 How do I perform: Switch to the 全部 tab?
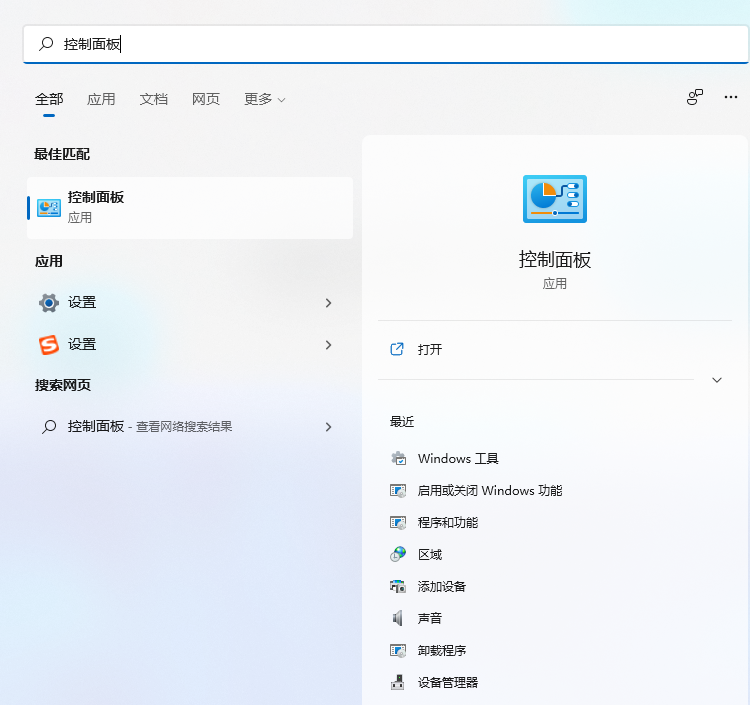[49, 99]
